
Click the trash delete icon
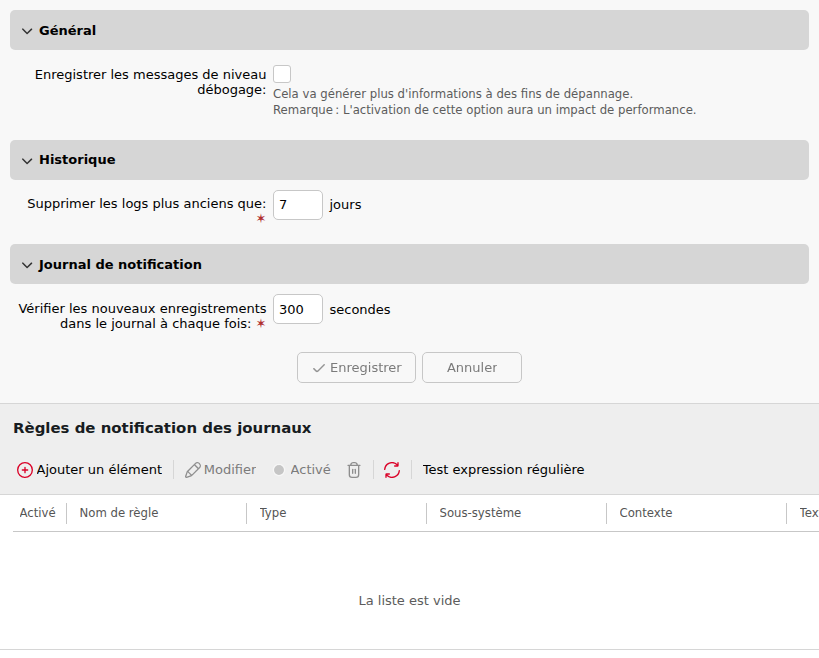[354, 470]
